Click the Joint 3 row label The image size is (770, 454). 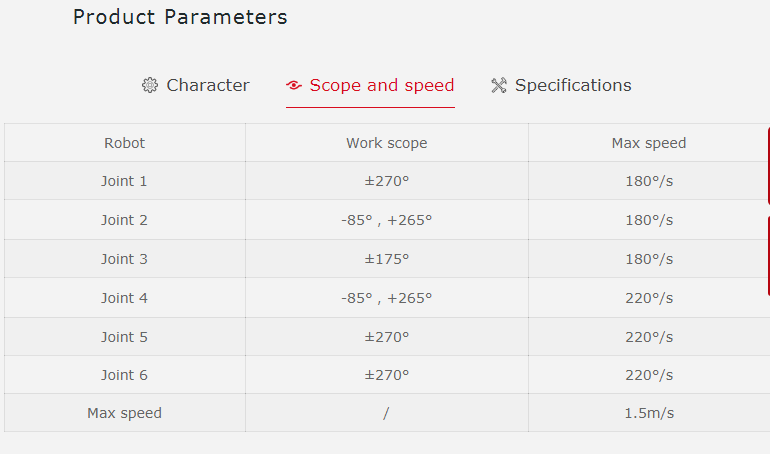point(124,259)
